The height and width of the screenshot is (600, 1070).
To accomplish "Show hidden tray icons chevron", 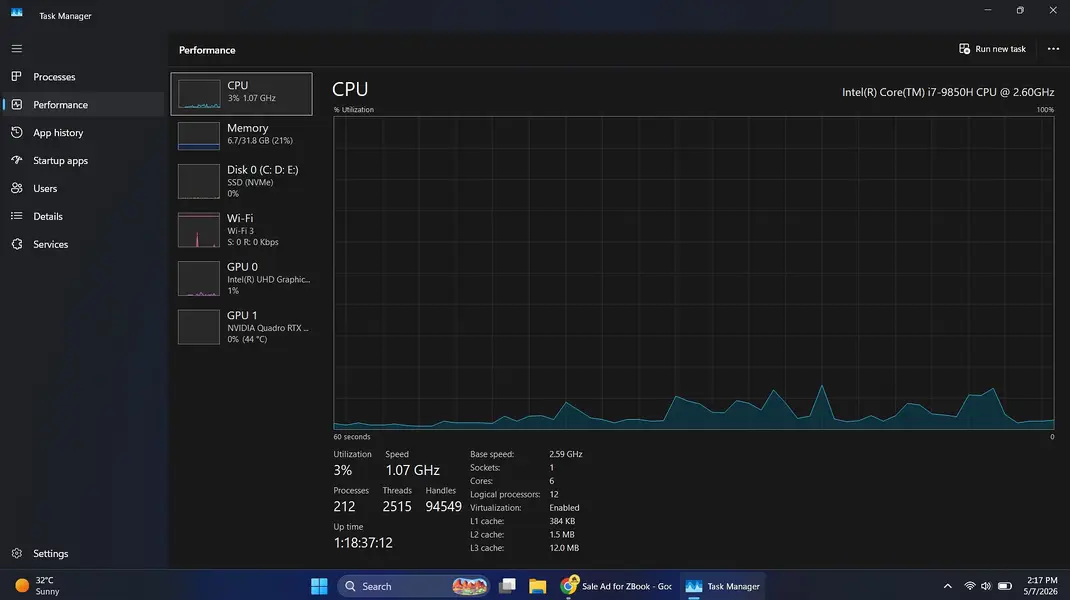I will [947, 586].
